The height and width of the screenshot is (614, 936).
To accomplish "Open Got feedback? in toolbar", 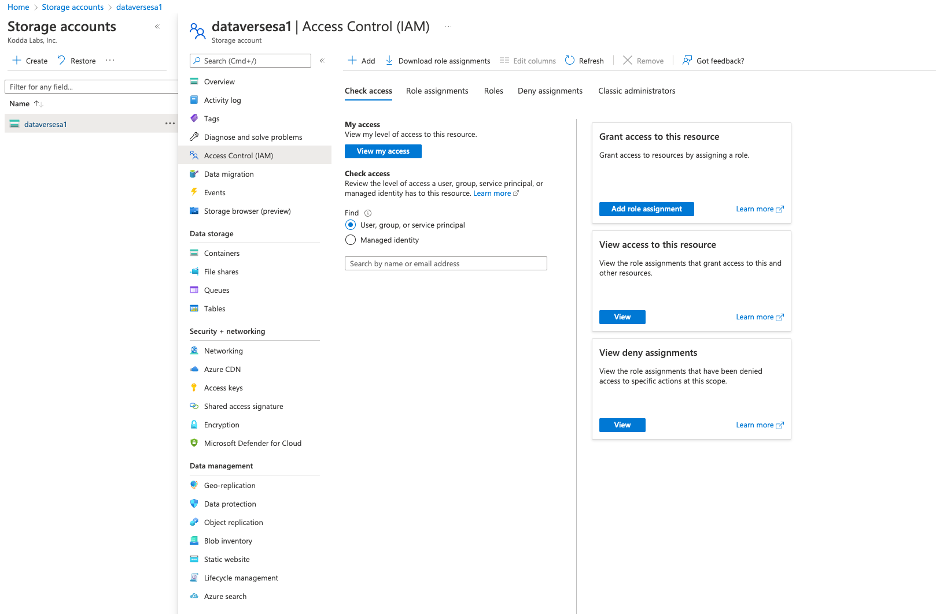I will point(713,60).
